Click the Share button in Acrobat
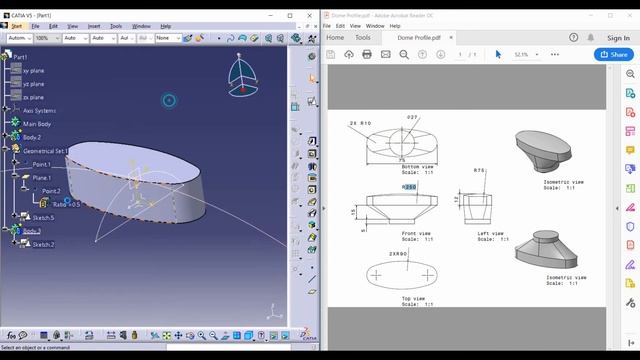The width and height of the screenshot is (640, 360). tap(614, 54)
